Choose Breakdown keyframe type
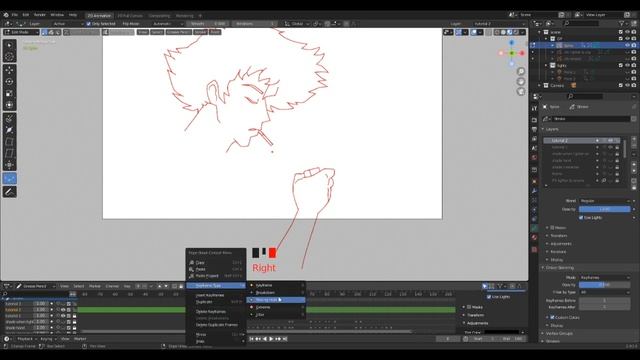Image resolution: width=640 pixels, height=360 pixels. [x=276, y=293]
